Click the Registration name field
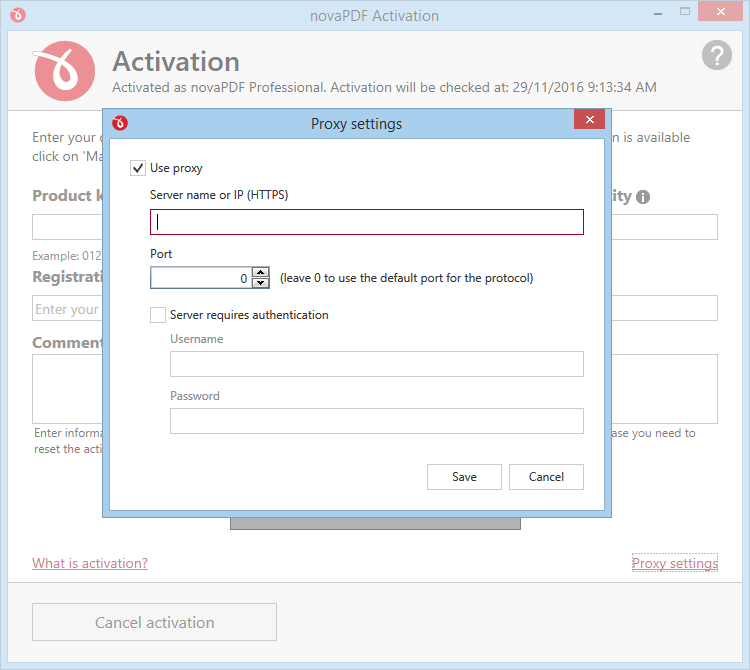750x670 pixels. [67, 308]
